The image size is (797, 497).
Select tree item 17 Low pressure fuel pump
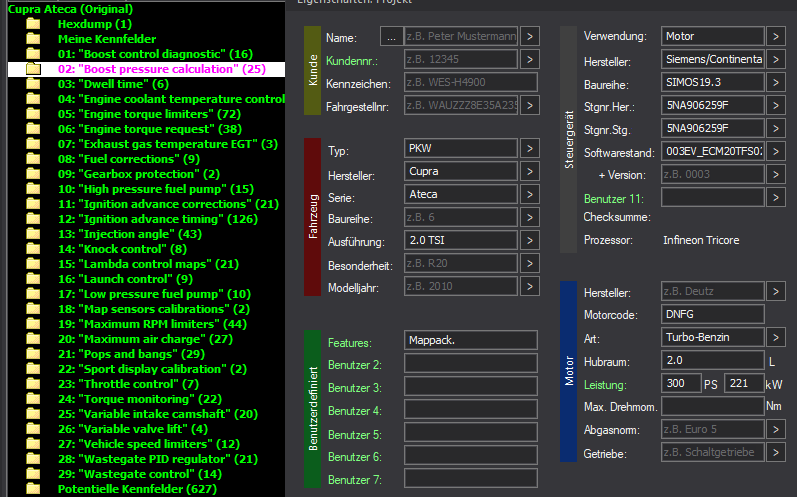pos(155,294)
